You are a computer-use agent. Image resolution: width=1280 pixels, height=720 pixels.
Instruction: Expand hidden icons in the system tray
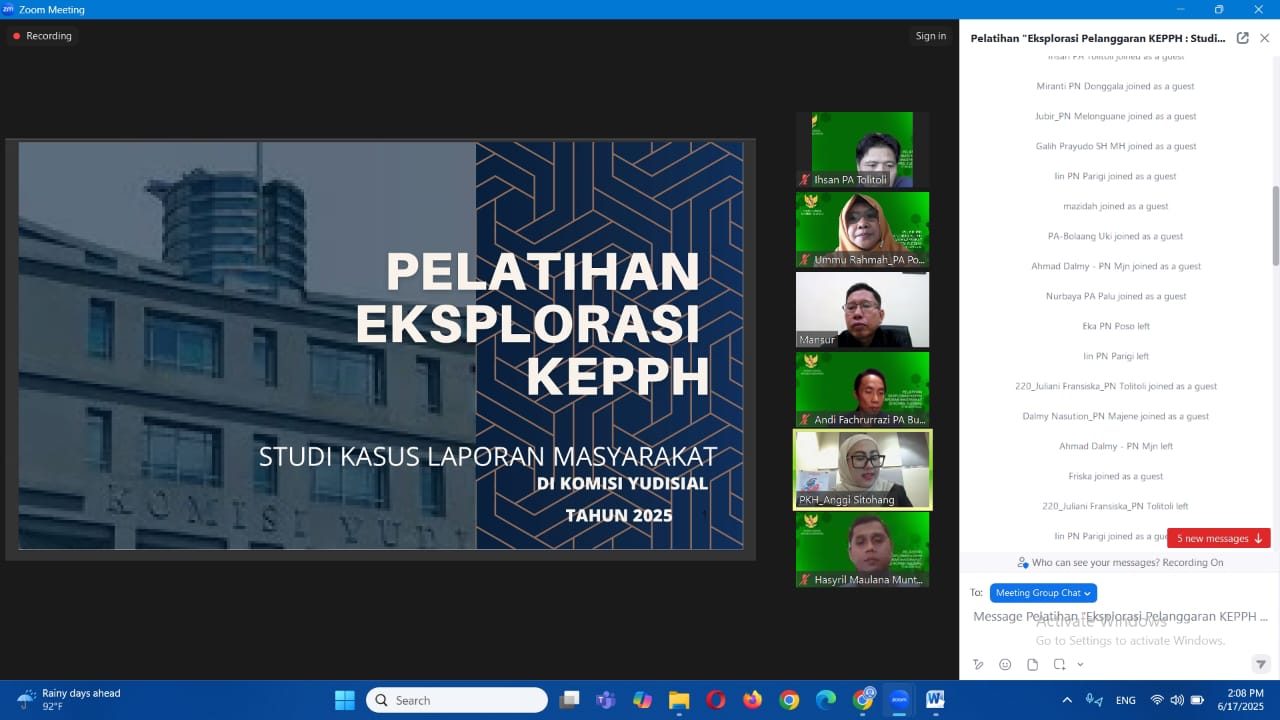click(x=1067, y=699)
